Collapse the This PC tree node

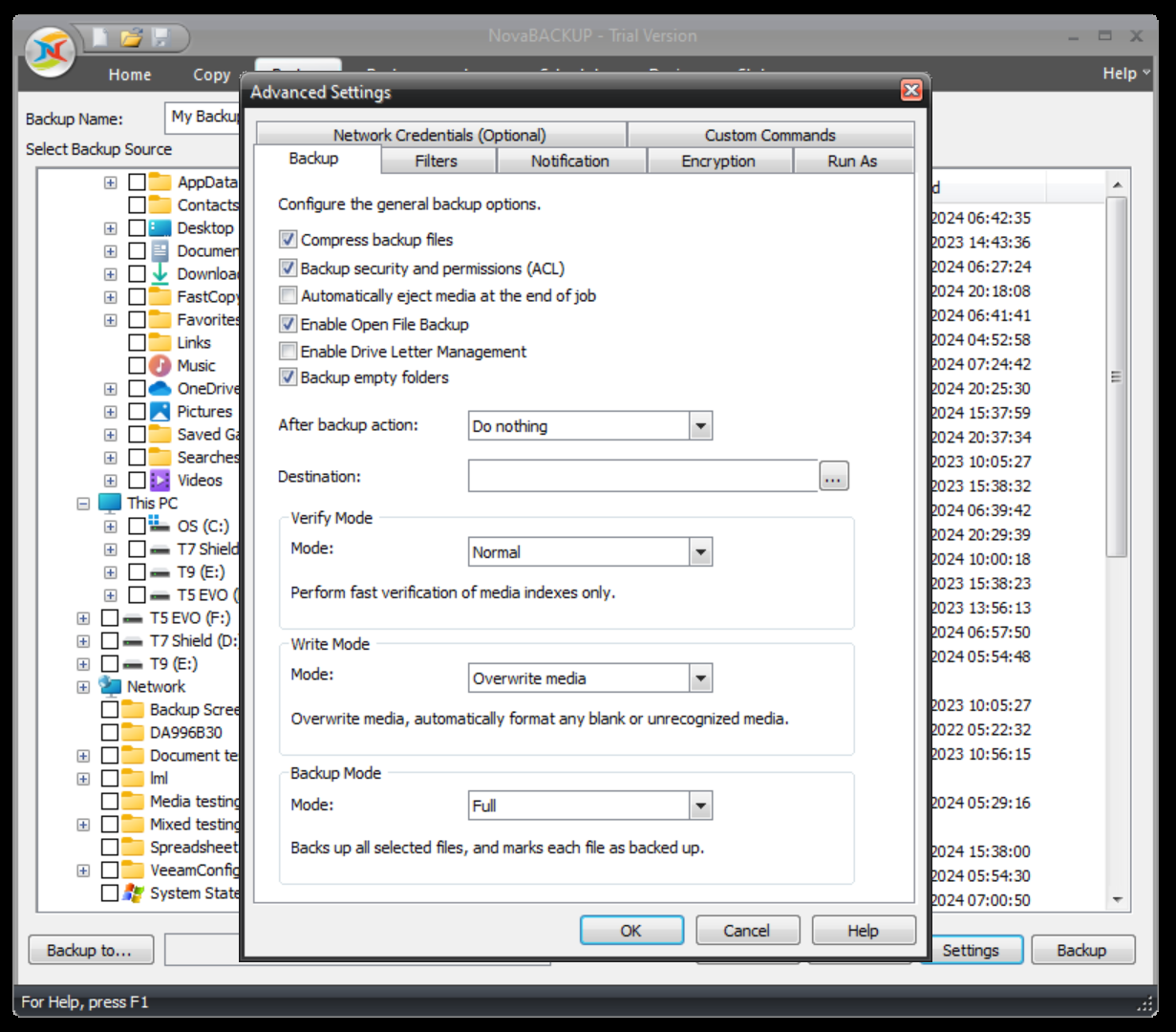click(83, 504)
